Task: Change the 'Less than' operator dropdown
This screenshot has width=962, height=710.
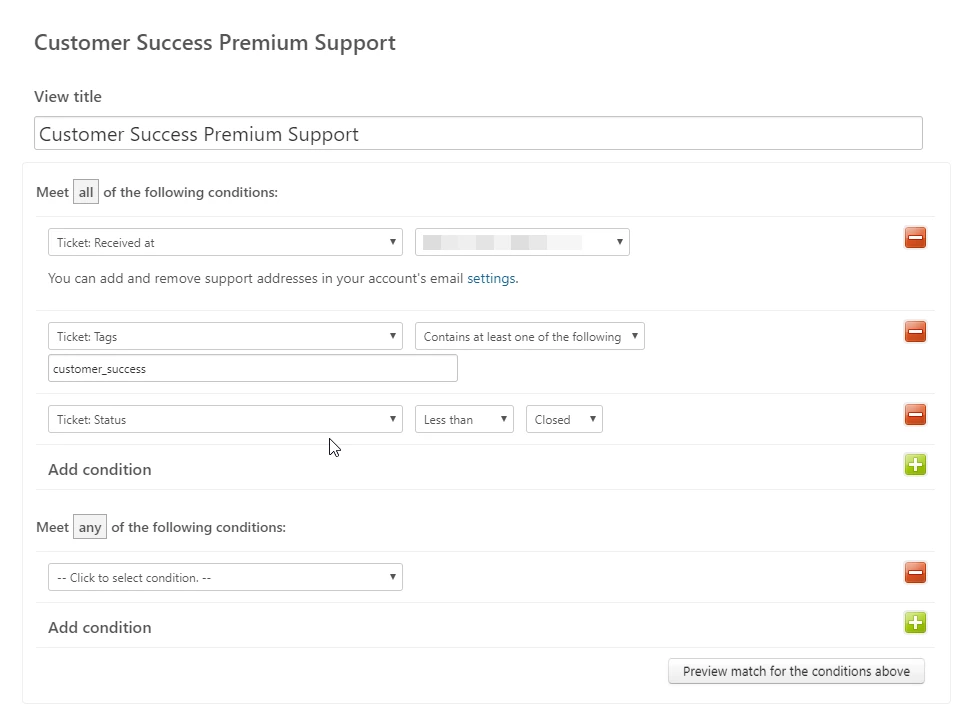Action: click(x=464, y=420)
